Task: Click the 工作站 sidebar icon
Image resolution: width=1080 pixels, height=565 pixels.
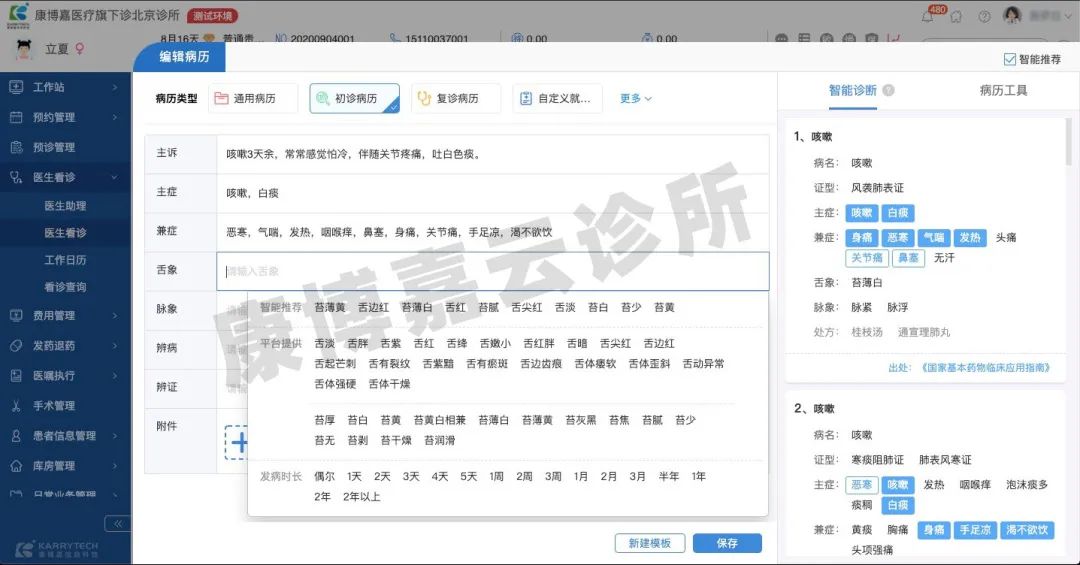Action: pos(17,87)
